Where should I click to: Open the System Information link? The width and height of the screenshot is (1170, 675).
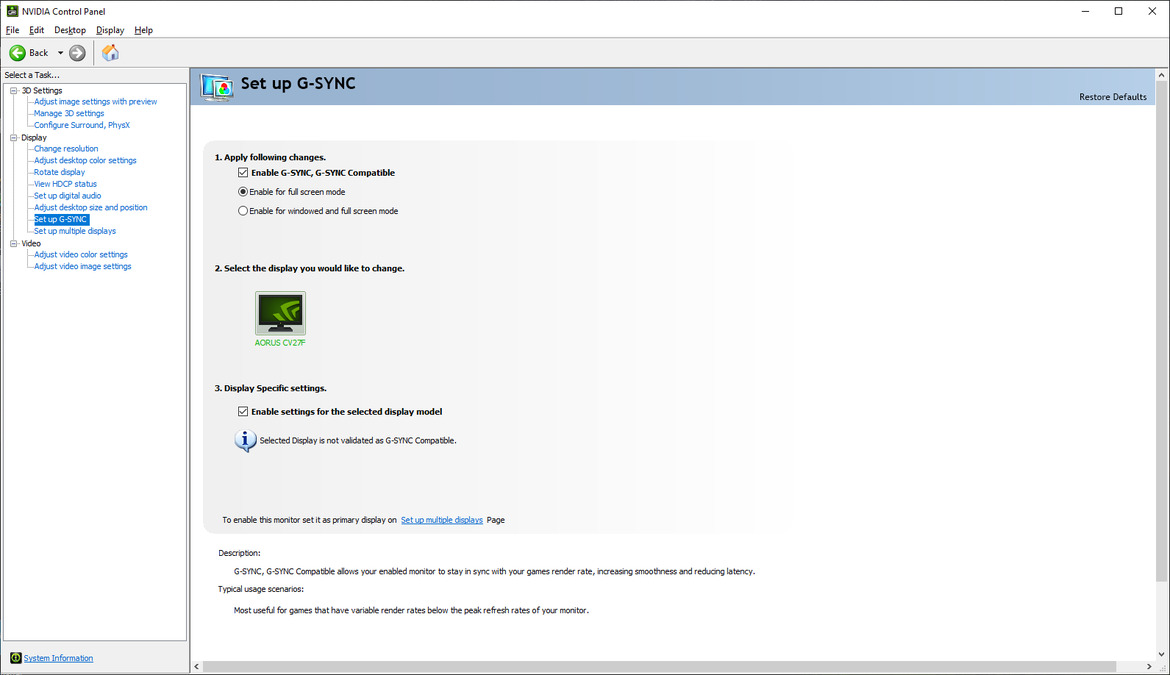(58, 658)
